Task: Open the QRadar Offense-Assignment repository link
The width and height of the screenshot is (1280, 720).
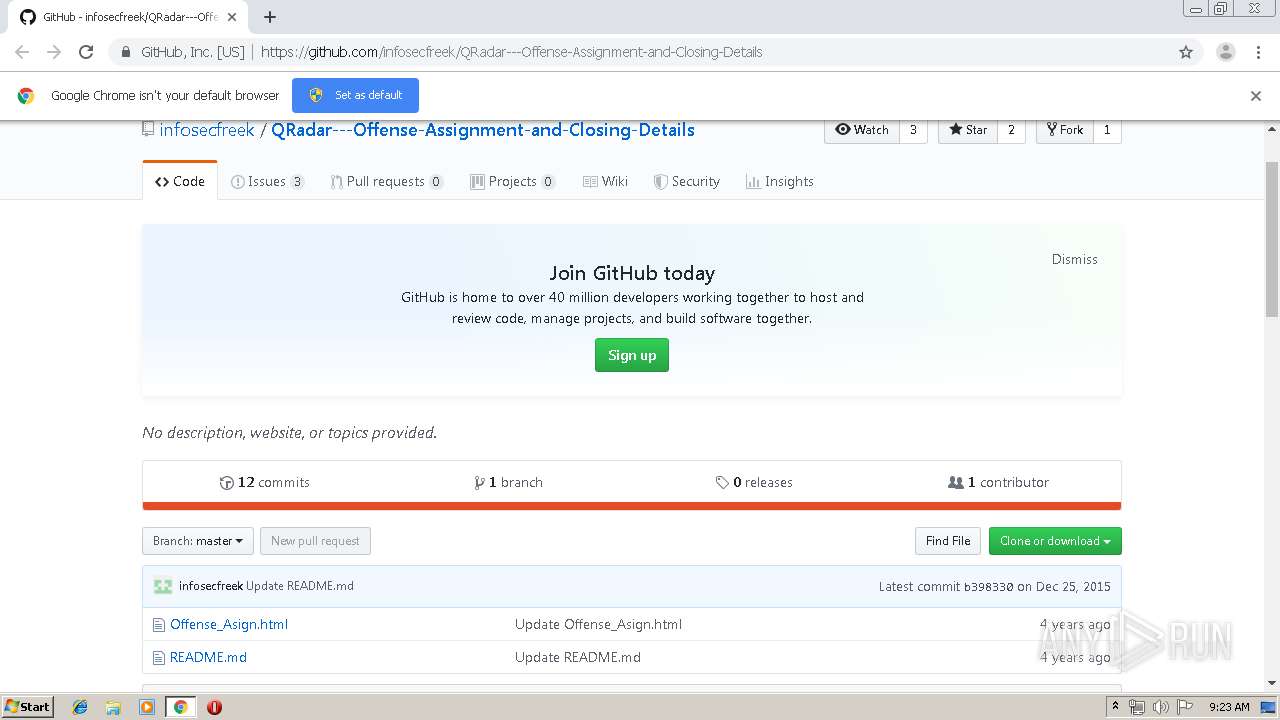Action: [483, 130]
